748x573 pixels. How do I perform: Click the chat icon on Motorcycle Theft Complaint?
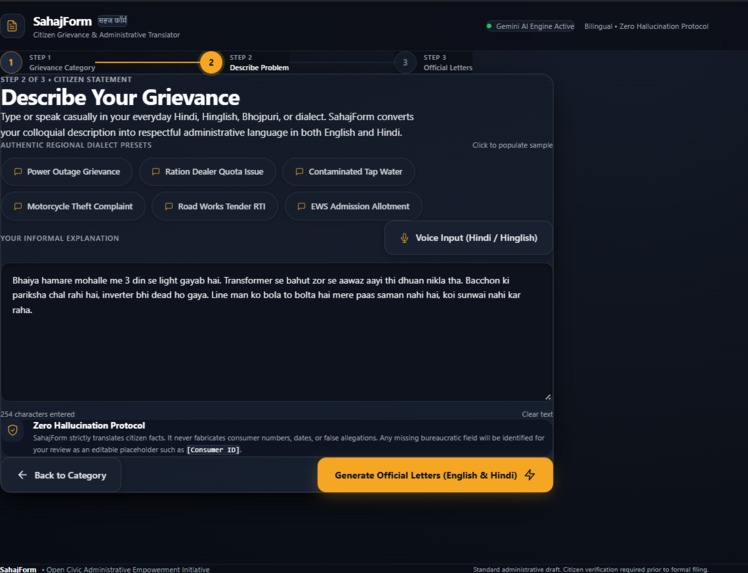click(x=18, y=207)
